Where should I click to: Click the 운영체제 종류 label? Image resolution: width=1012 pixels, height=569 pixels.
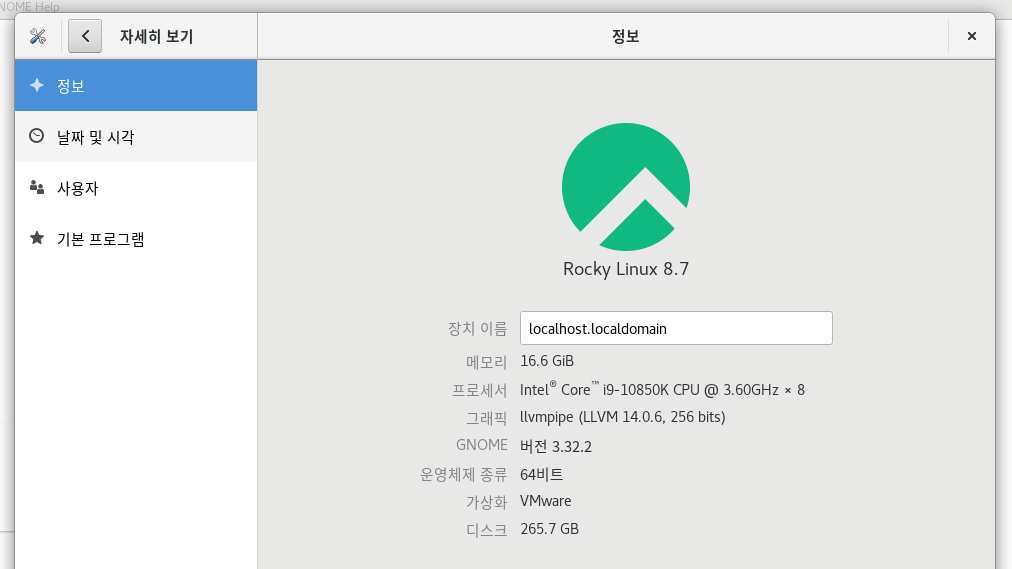463,475
